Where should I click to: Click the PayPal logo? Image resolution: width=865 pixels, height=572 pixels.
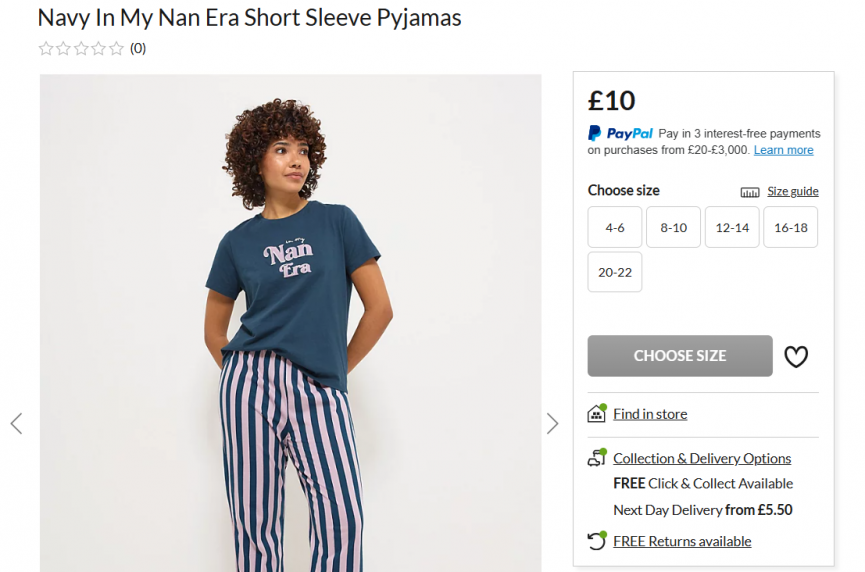[620, 133]
